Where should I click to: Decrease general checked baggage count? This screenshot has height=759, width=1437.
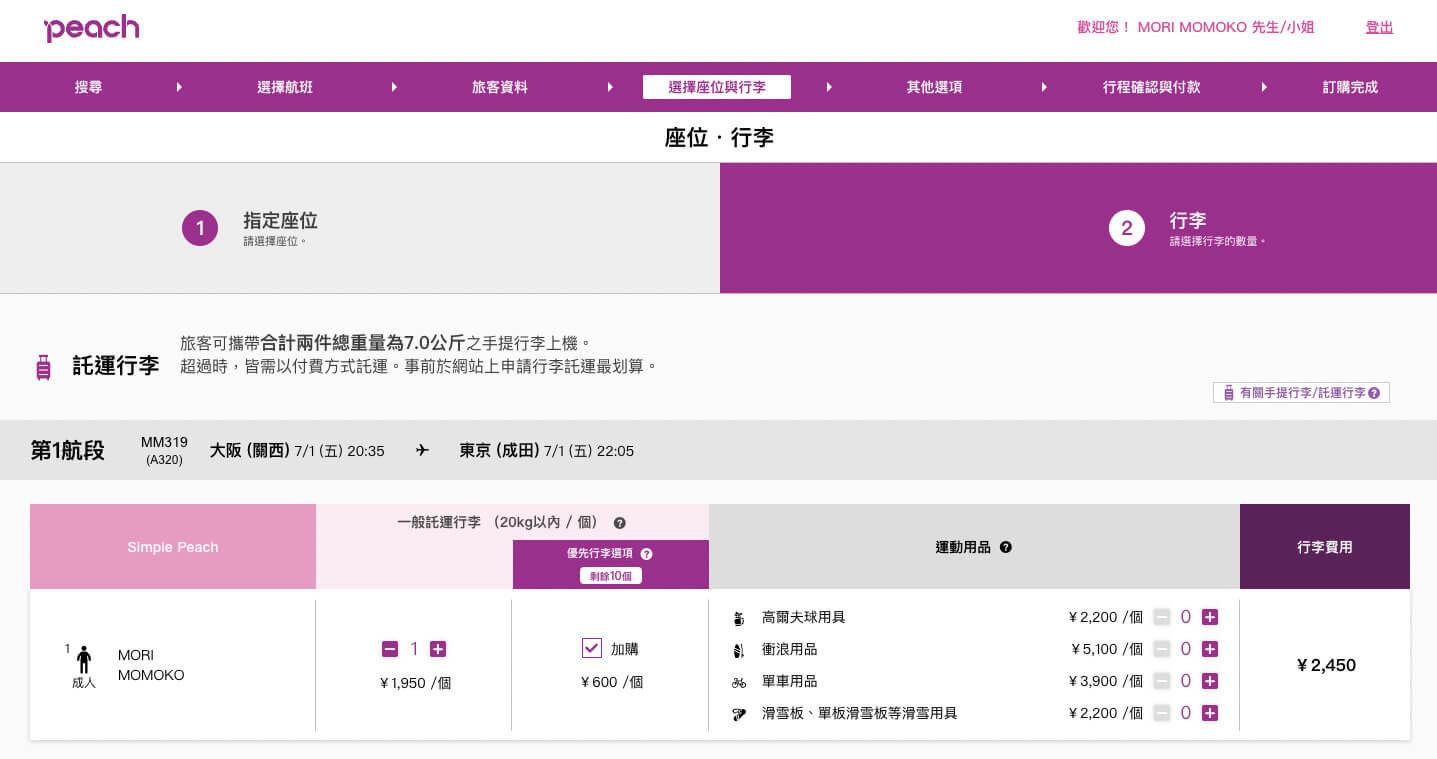[390, 649]
